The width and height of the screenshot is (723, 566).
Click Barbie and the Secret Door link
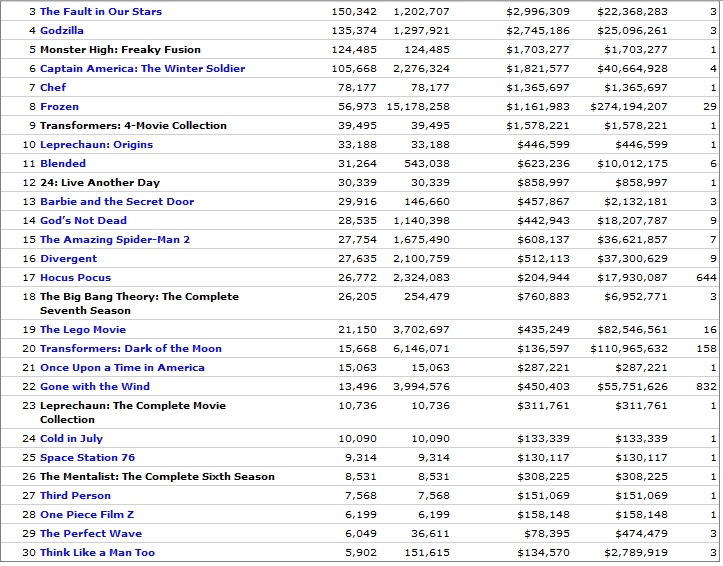[x=117, y=202]
